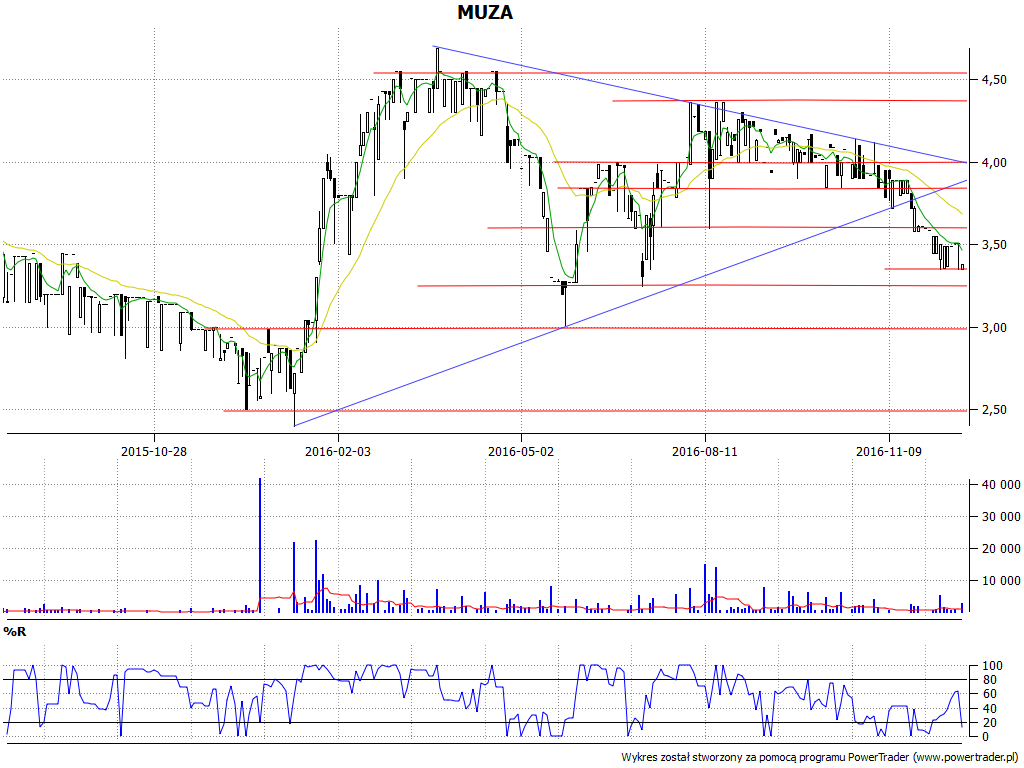
Task: Select the 4,00 price axis label
Action: click(993, 163)
